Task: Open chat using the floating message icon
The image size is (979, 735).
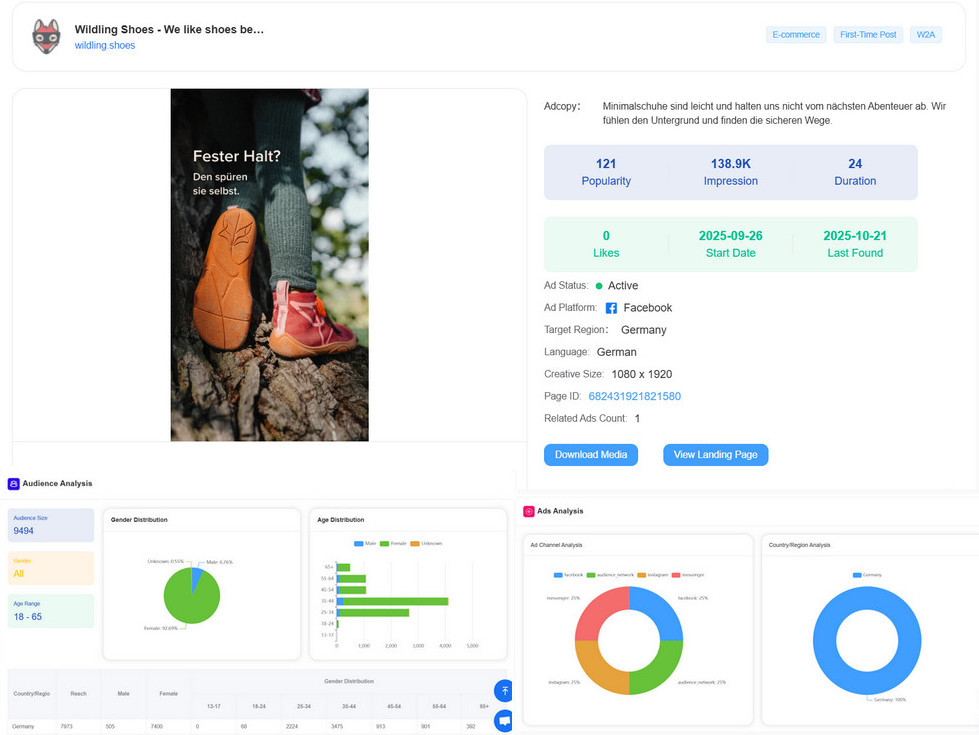Action: [504, 720]
